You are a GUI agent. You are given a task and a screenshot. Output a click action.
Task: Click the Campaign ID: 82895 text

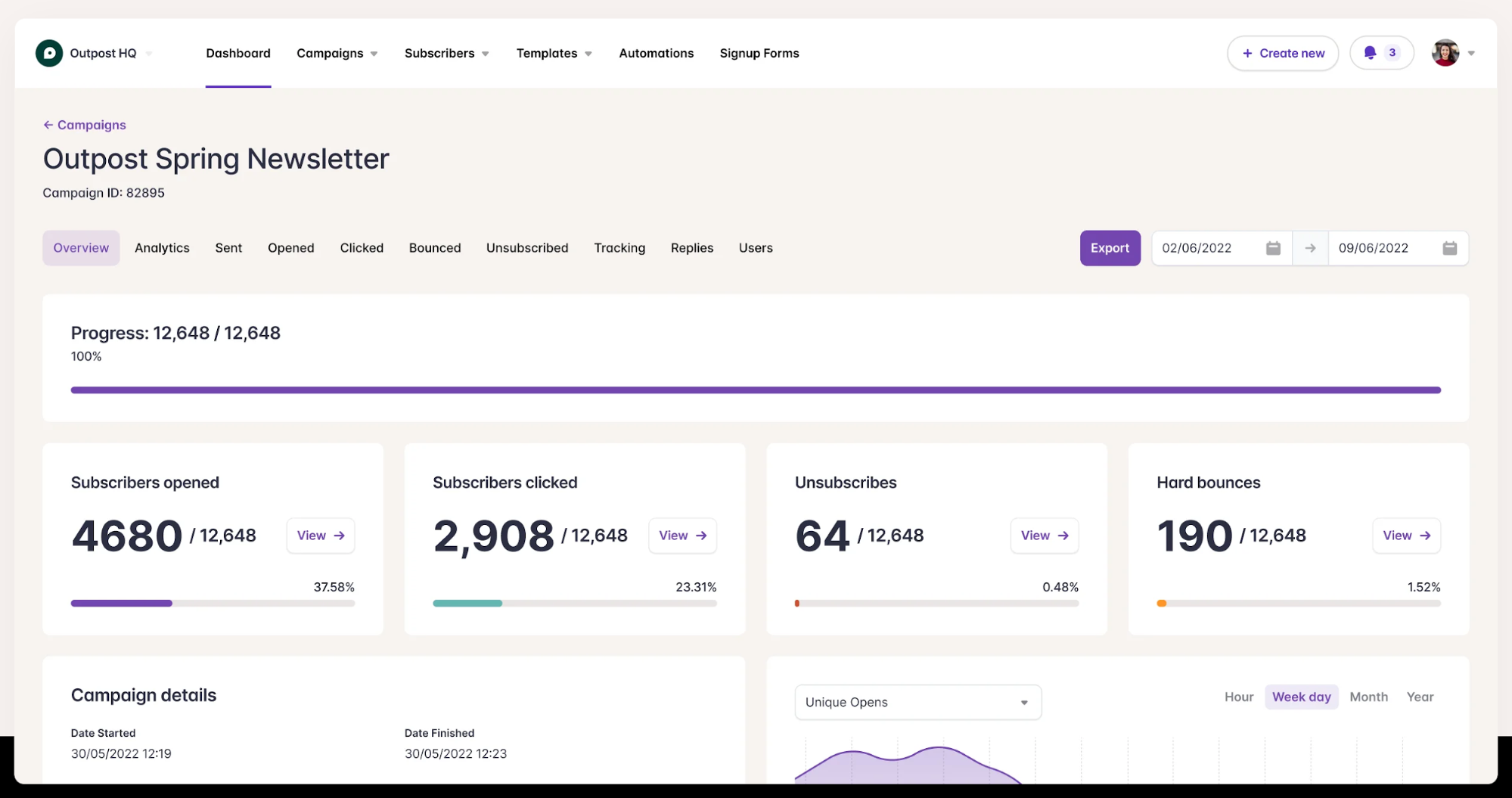point(104,193)
